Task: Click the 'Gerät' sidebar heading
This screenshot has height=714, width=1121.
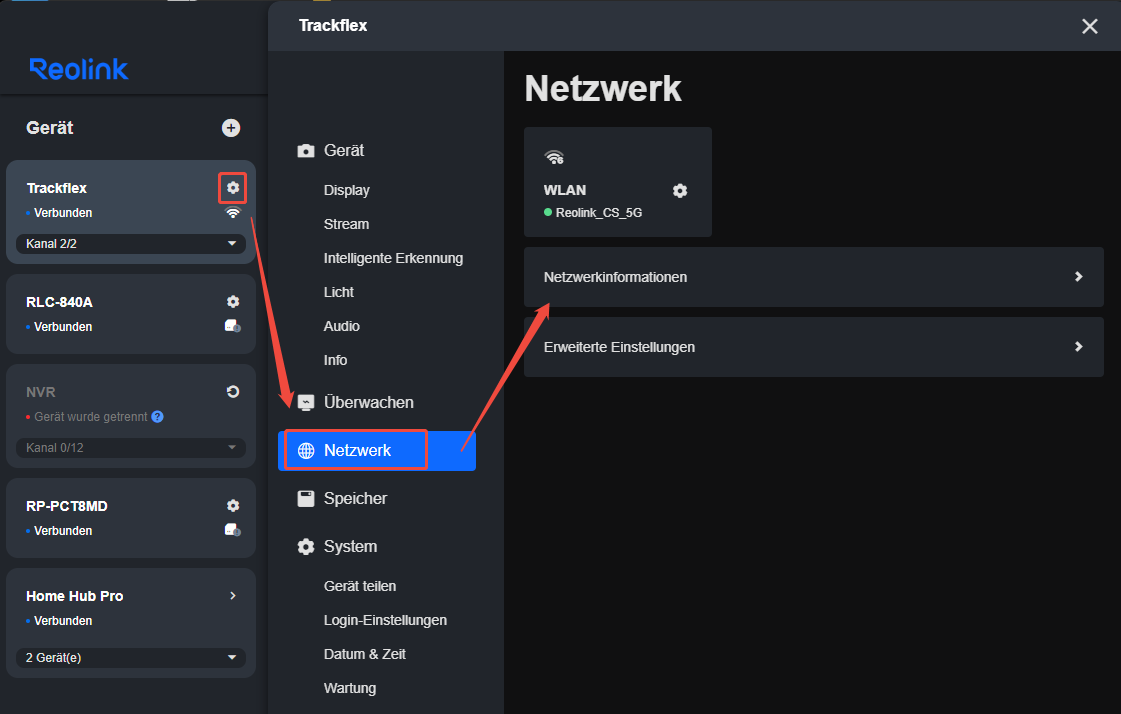Action: coord(49,128)
